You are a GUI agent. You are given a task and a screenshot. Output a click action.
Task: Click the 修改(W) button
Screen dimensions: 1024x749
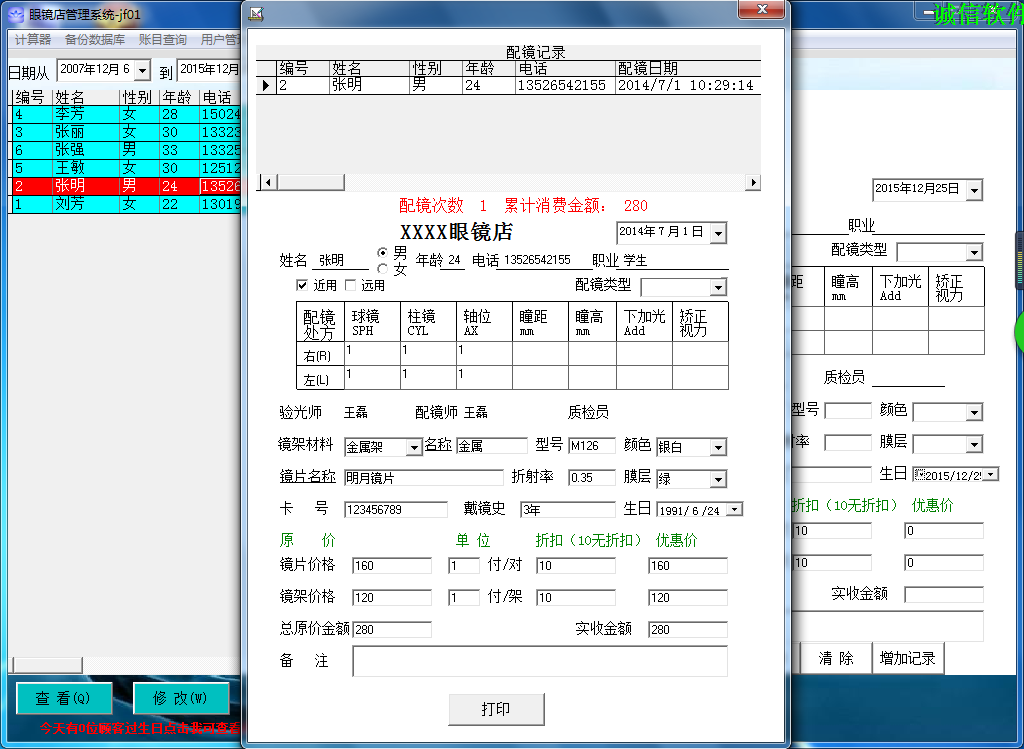point(181,698)
